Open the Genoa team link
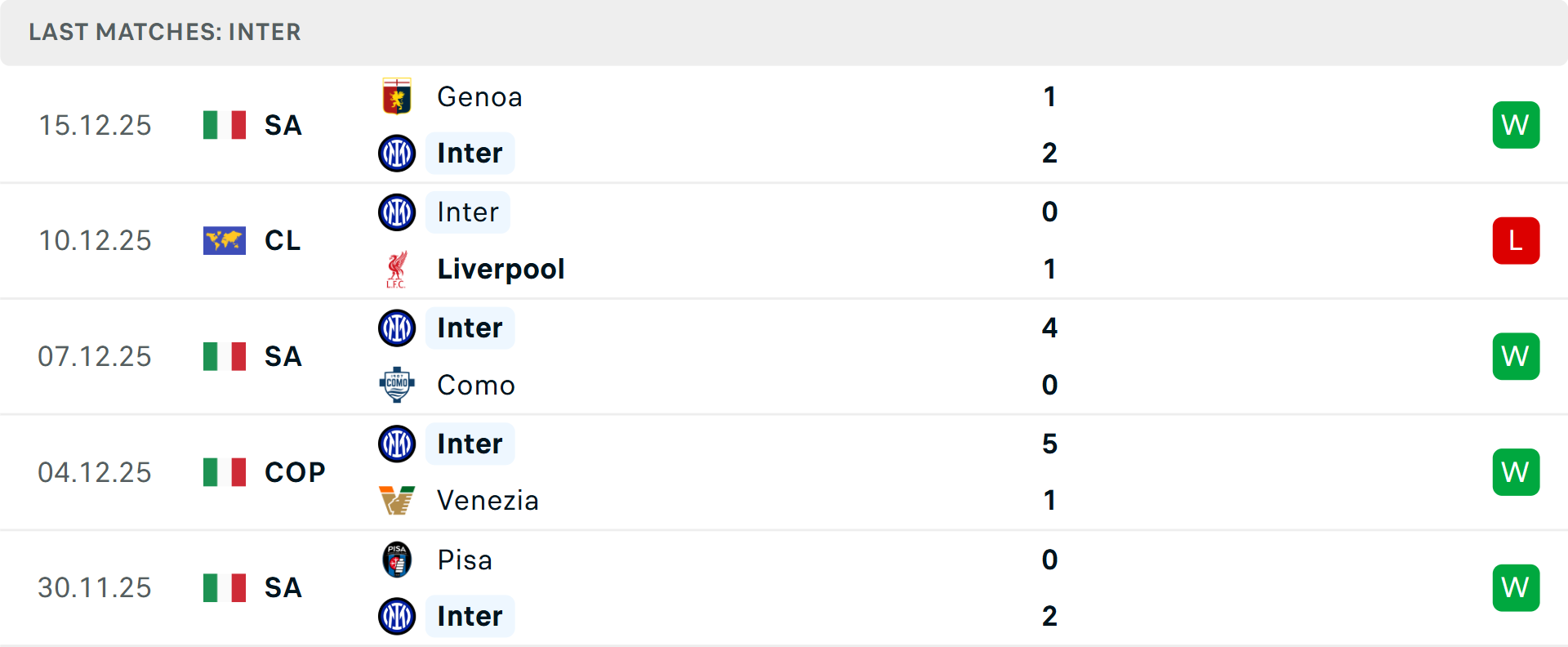The height and width of the screenshot is (647, 1568). point(479,96)
